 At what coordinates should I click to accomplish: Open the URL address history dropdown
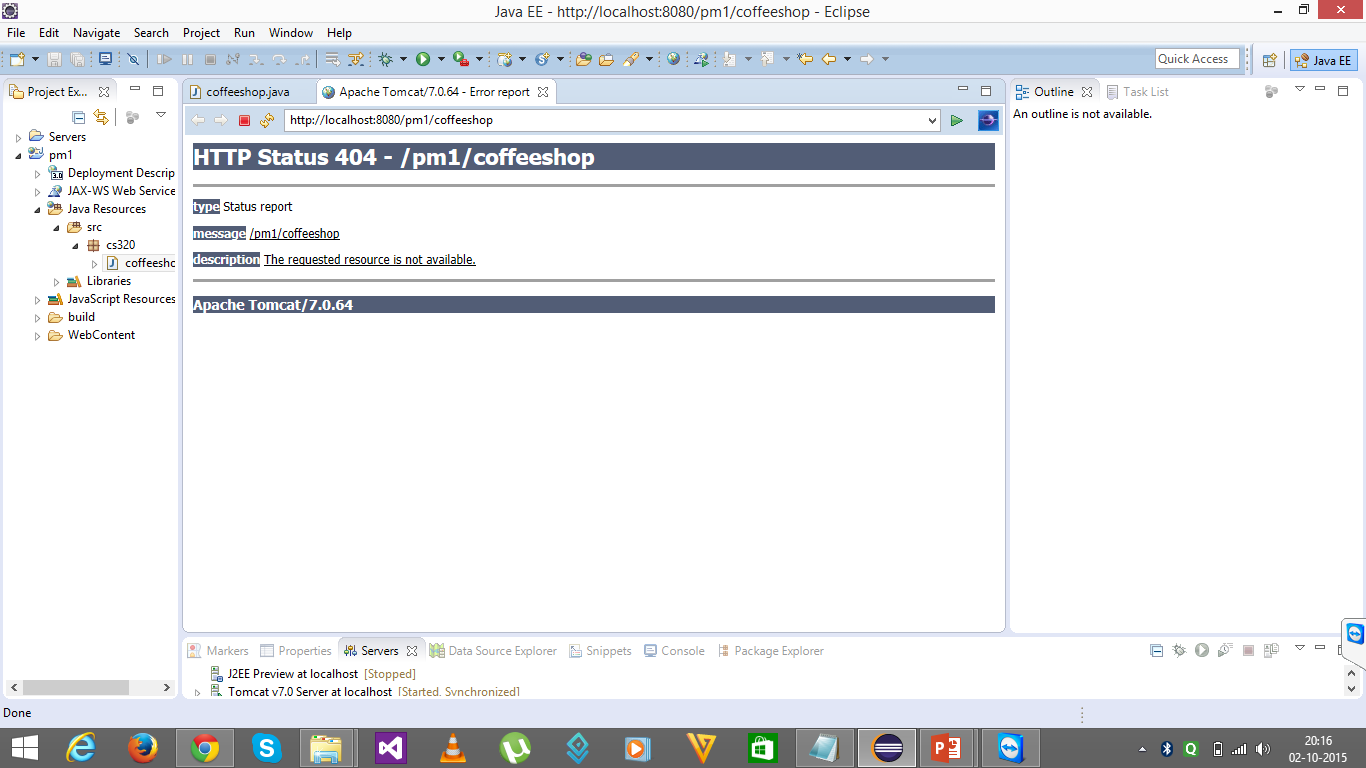coord(932,121)
